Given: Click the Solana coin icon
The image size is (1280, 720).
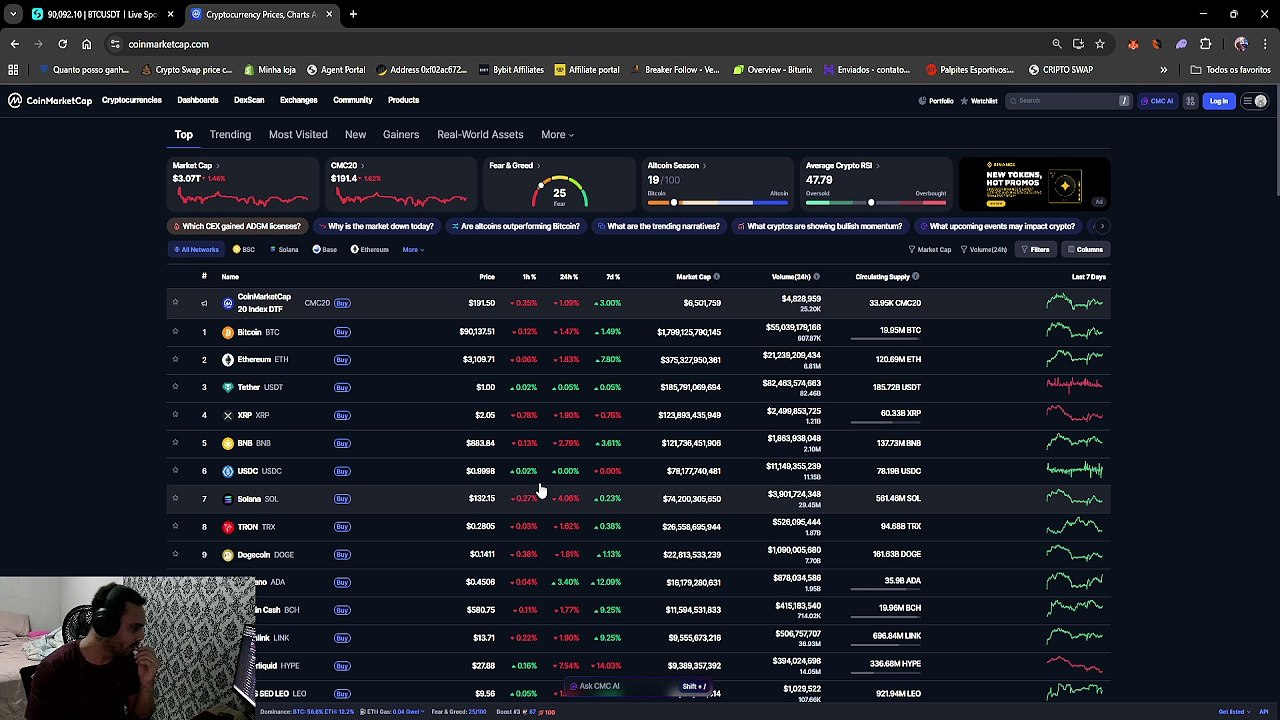Looking at the screenshot, I should 228,499.
